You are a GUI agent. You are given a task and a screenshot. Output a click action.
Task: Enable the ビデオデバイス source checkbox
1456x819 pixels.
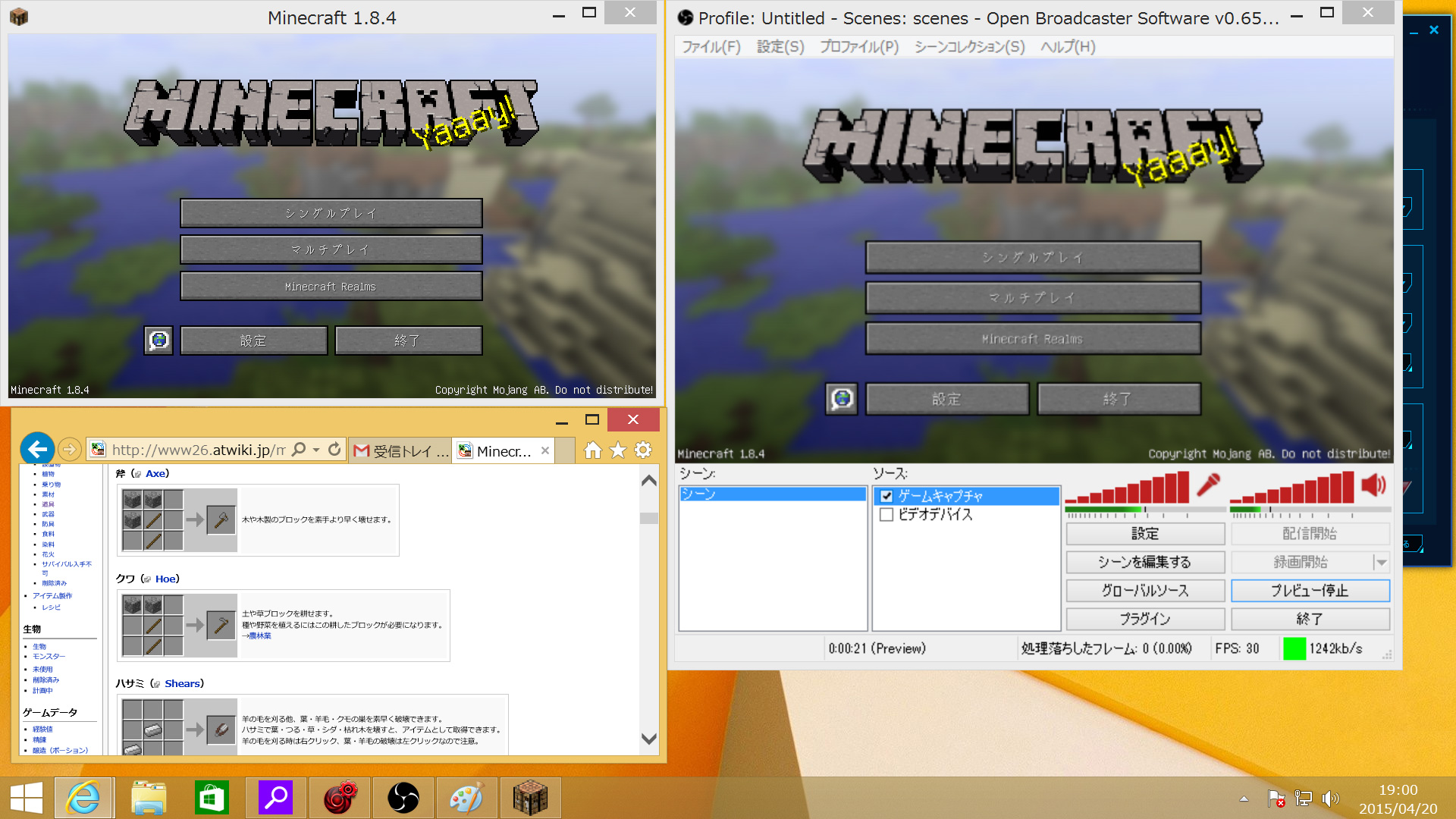(886, 515)
